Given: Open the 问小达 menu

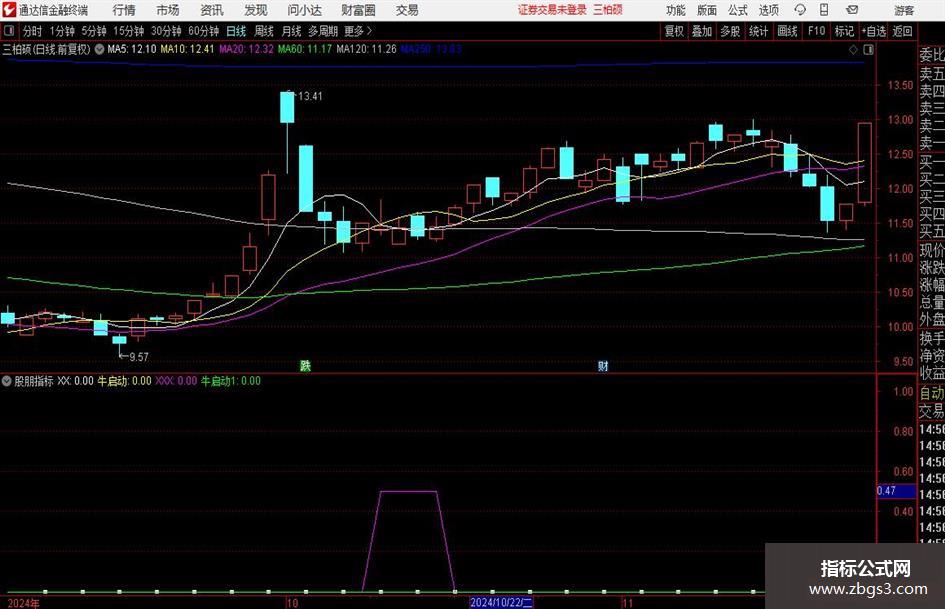Looking at the screenshot, I should pyautogui.click(x=304, y=10).
